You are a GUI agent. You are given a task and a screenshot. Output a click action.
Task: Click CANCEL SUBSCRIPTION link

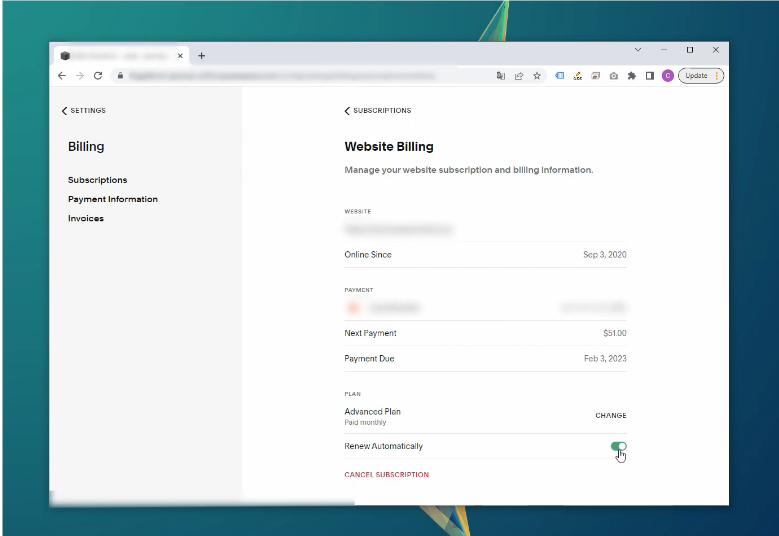coord(387,474)
